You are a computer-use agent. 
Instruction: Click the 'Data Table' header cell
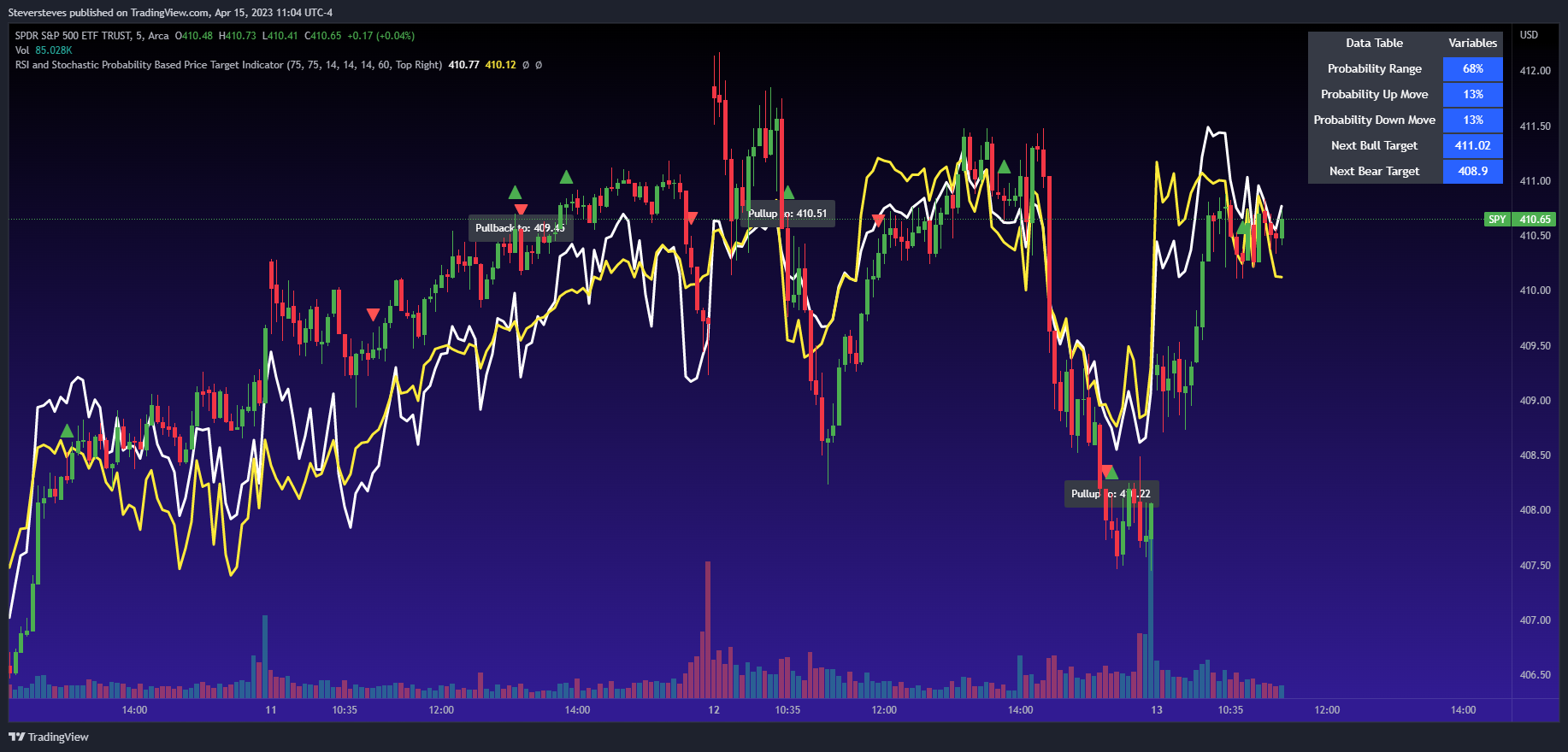point(1374,43)
